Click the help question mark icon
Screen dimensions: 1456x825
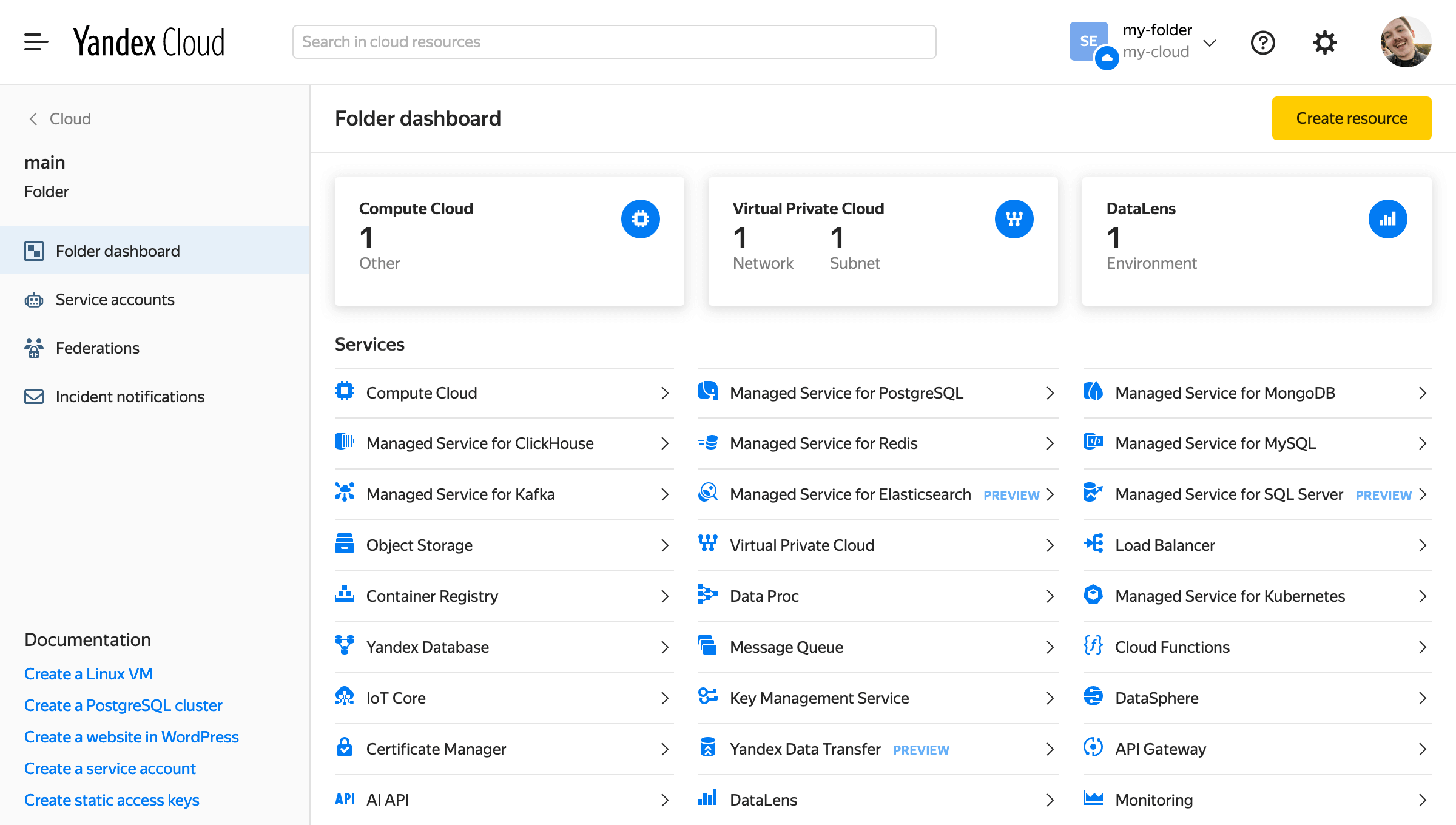(x=1263, y=41)
